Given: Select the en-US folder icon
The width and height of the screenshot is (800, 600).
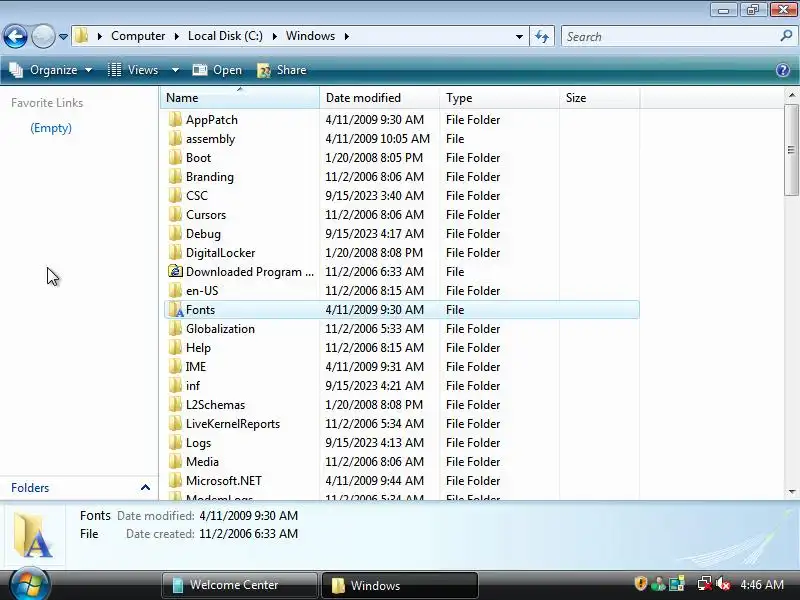Looking at the screenshot, I should point(175,290).
